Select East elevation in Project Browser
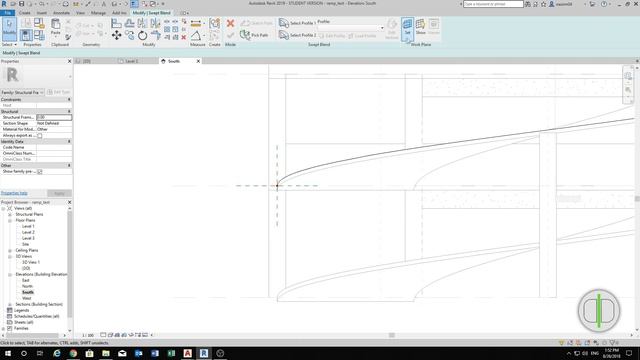640x360 pixels. 26,280
